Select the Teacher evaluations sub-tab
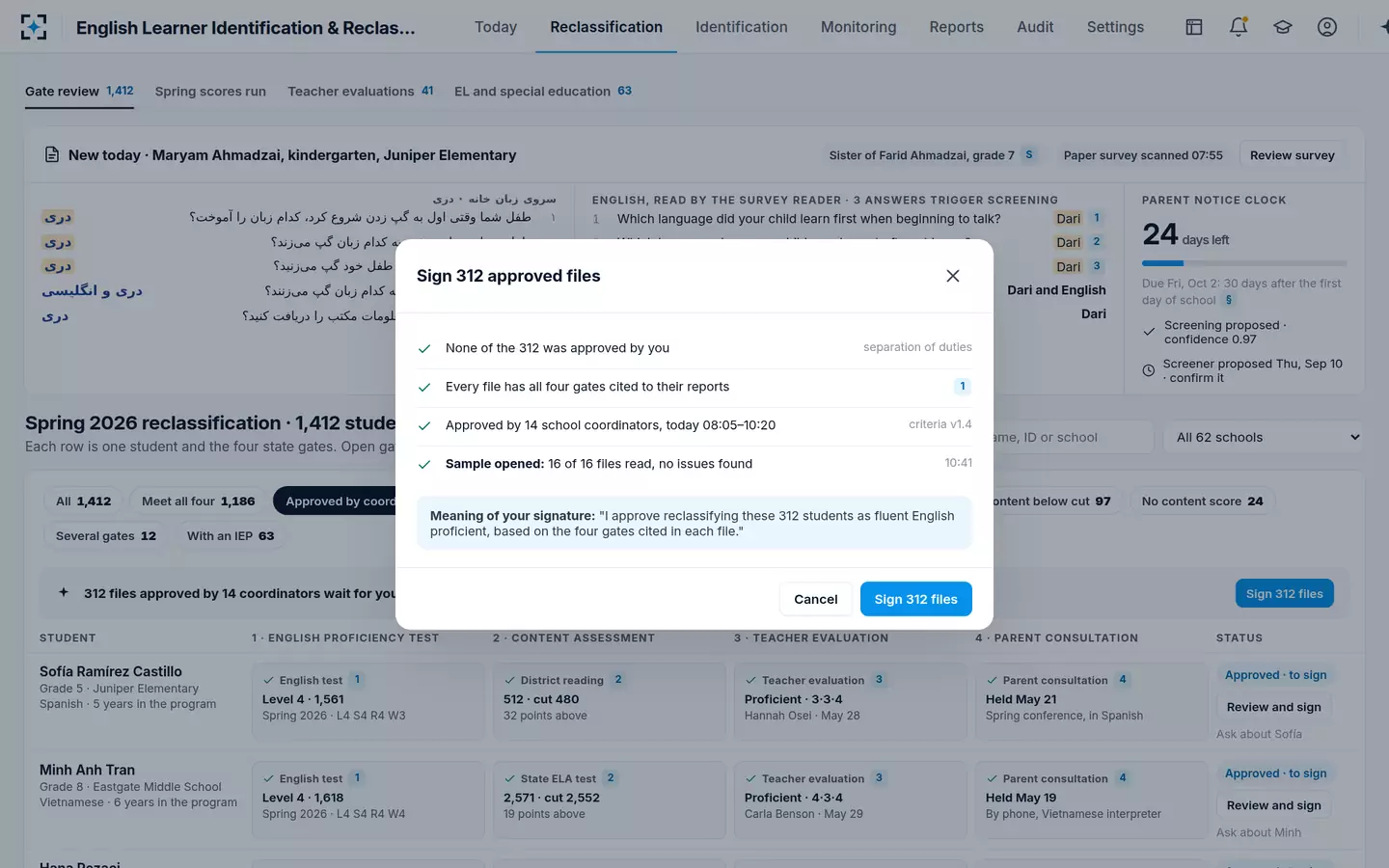The height and width of the screenshot is (868, 1389). click(361, 92)
